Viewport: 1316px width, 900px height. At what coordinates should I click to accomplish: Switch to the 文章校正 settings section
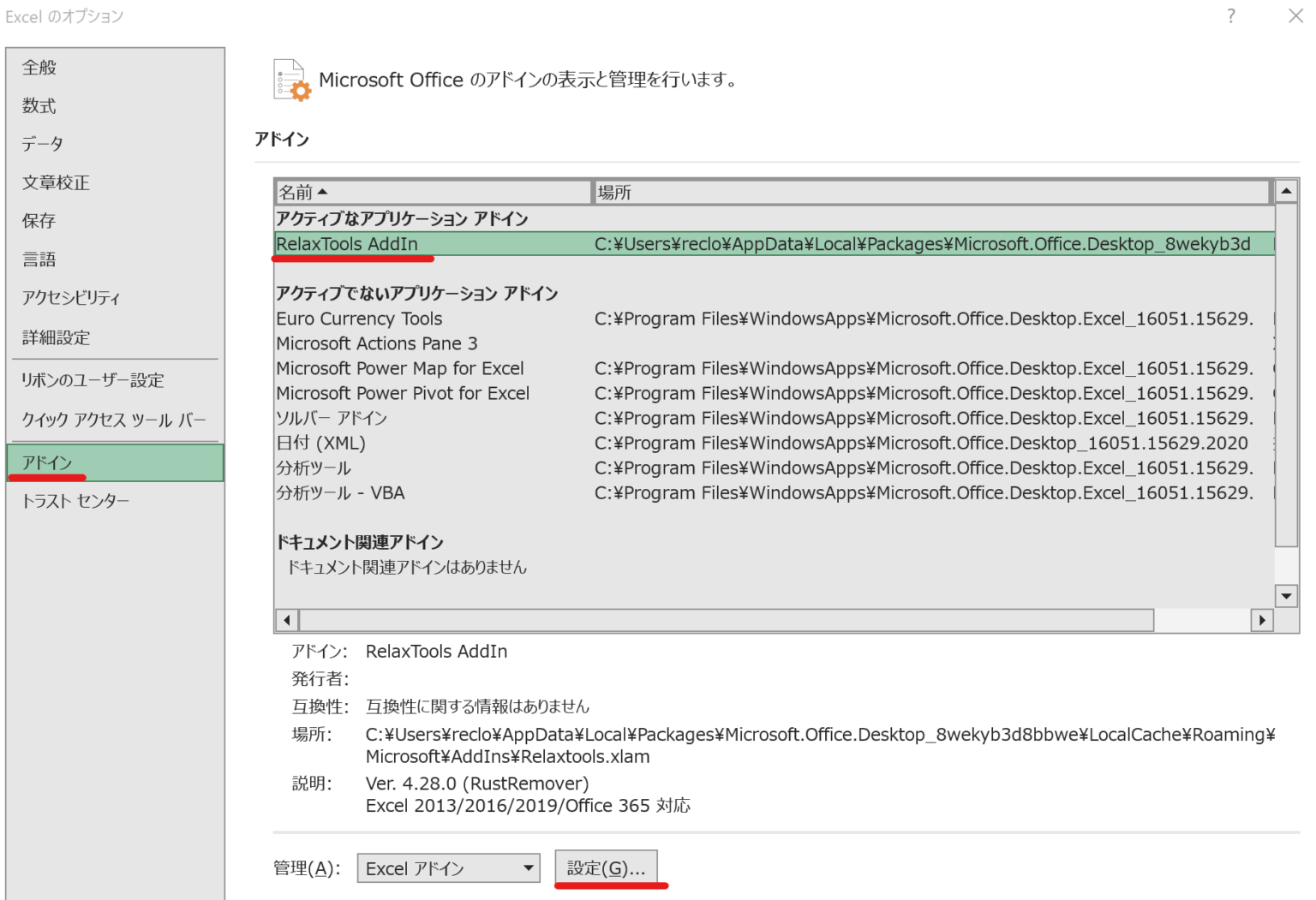(55, 182)
